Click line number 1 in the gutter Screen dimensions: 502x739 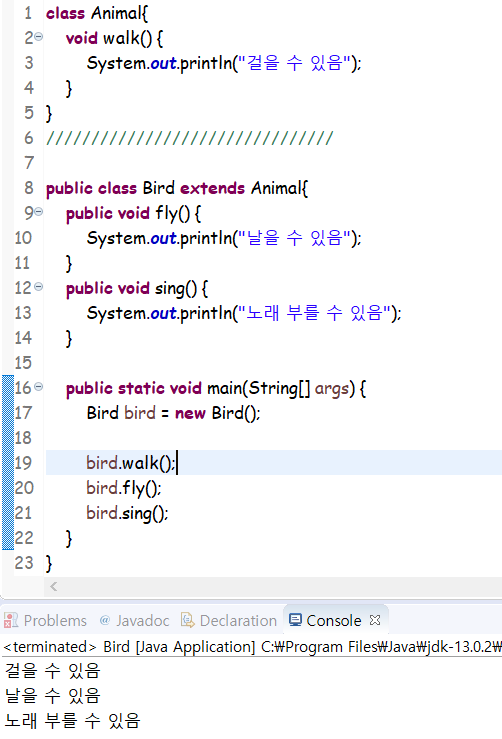(28, 13)
